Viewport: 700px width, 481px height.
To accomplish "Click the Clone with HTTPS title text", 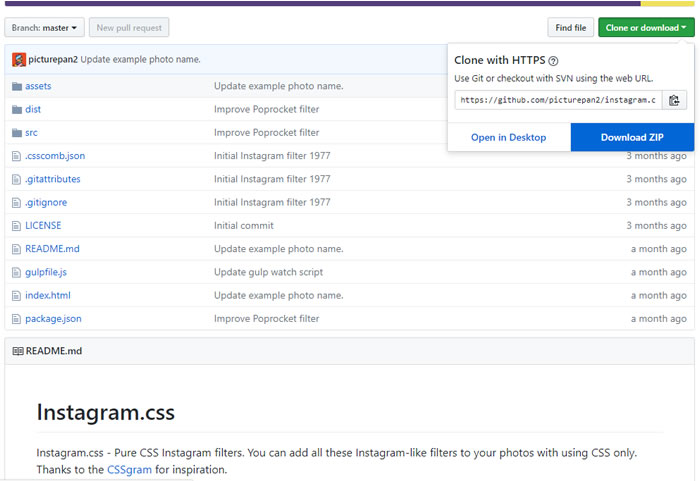I will pos(500,60).
